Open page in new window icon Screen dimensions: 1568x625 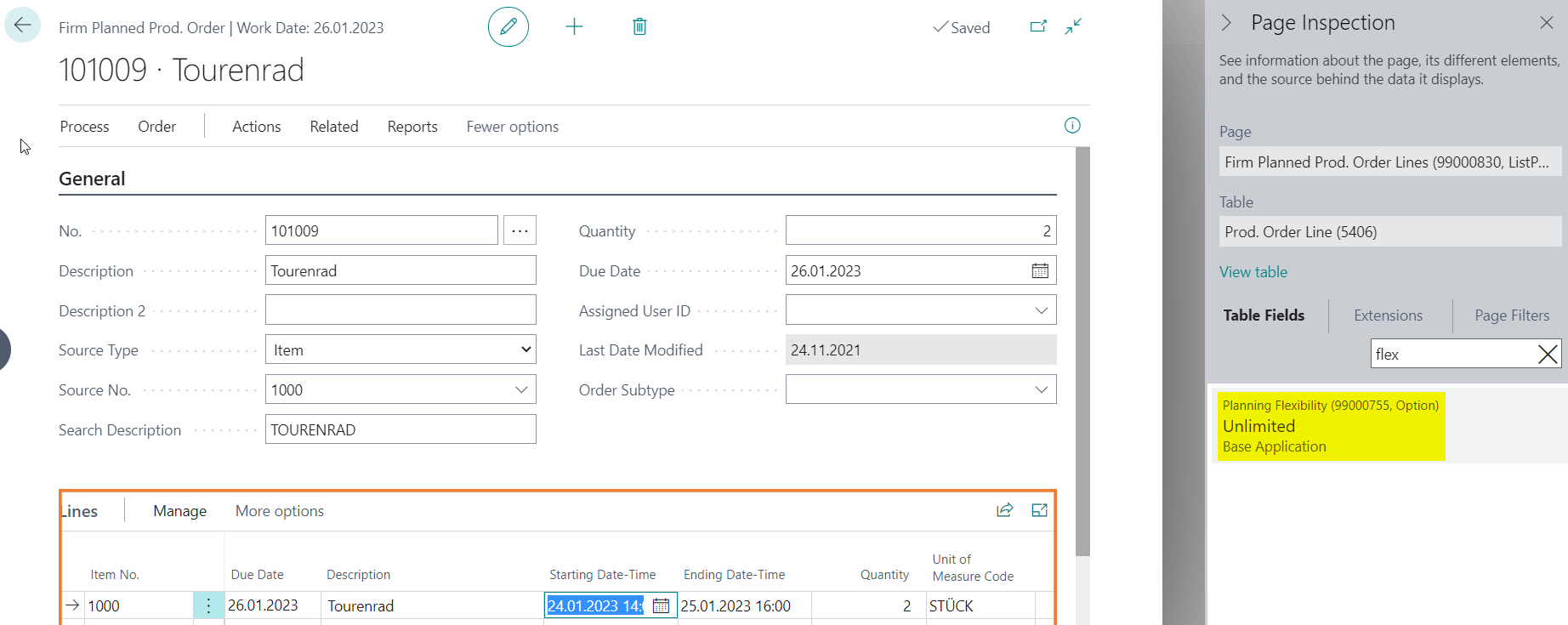click(1038, 26)
